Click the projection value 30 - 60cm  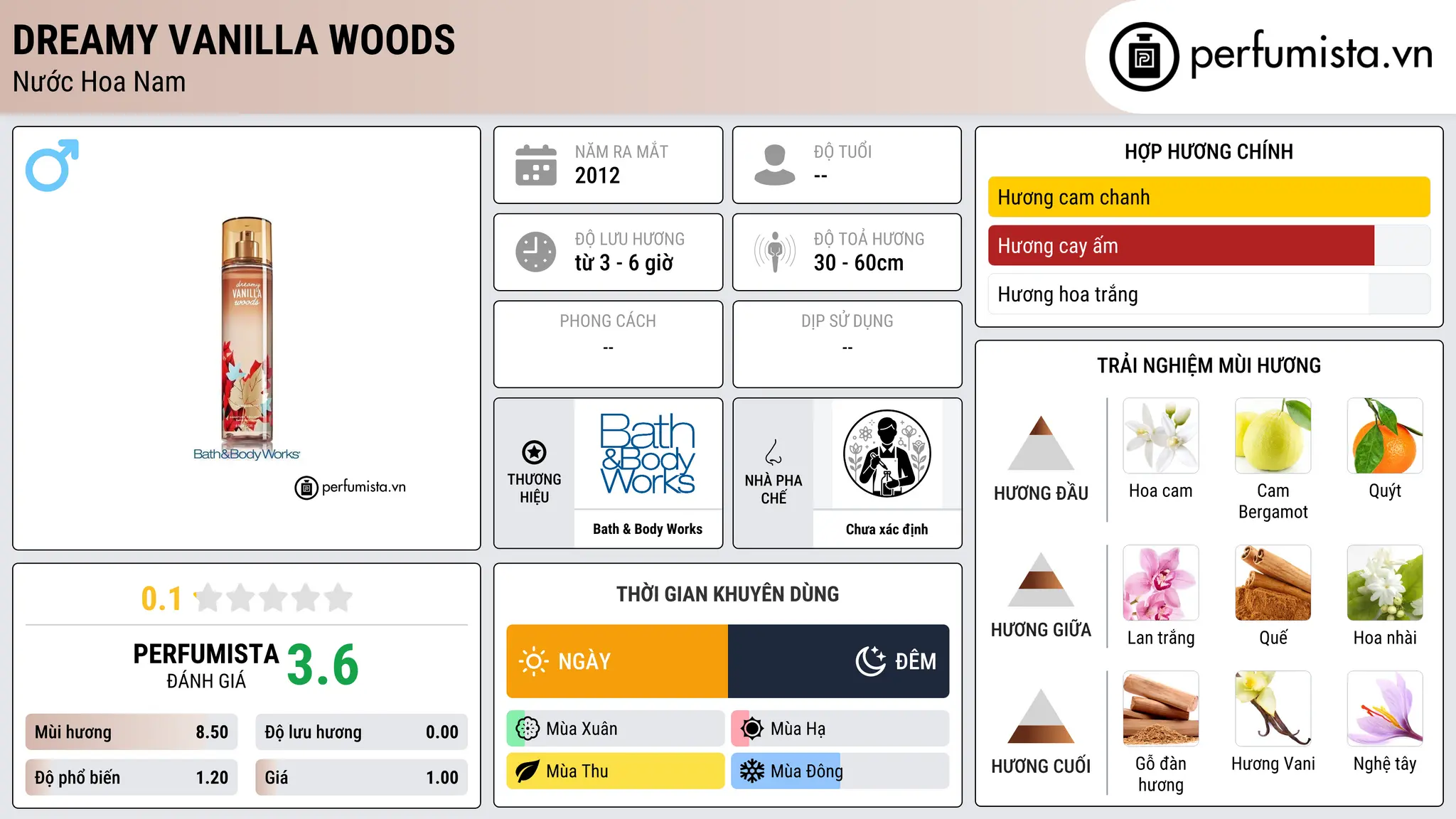pyautogui.click(x=859, y=263)
